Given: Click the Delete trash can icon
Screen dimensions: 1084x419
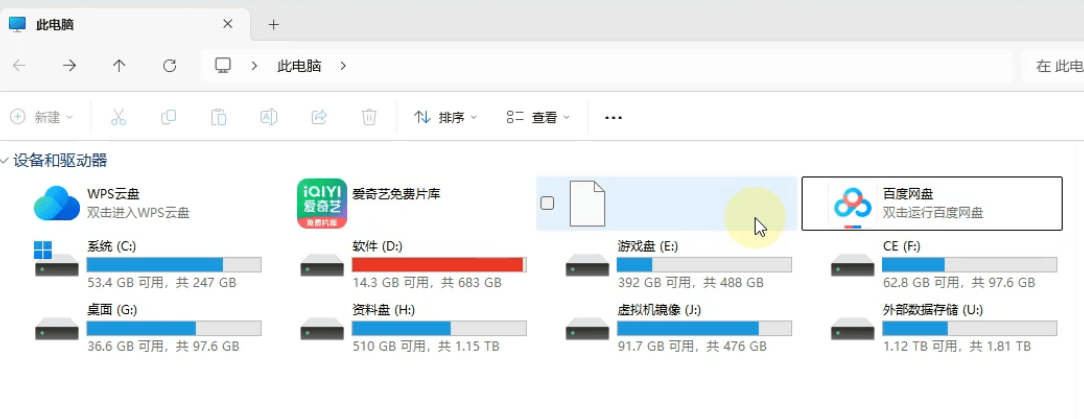Looking at the screenshot, I should click(369, 117).
